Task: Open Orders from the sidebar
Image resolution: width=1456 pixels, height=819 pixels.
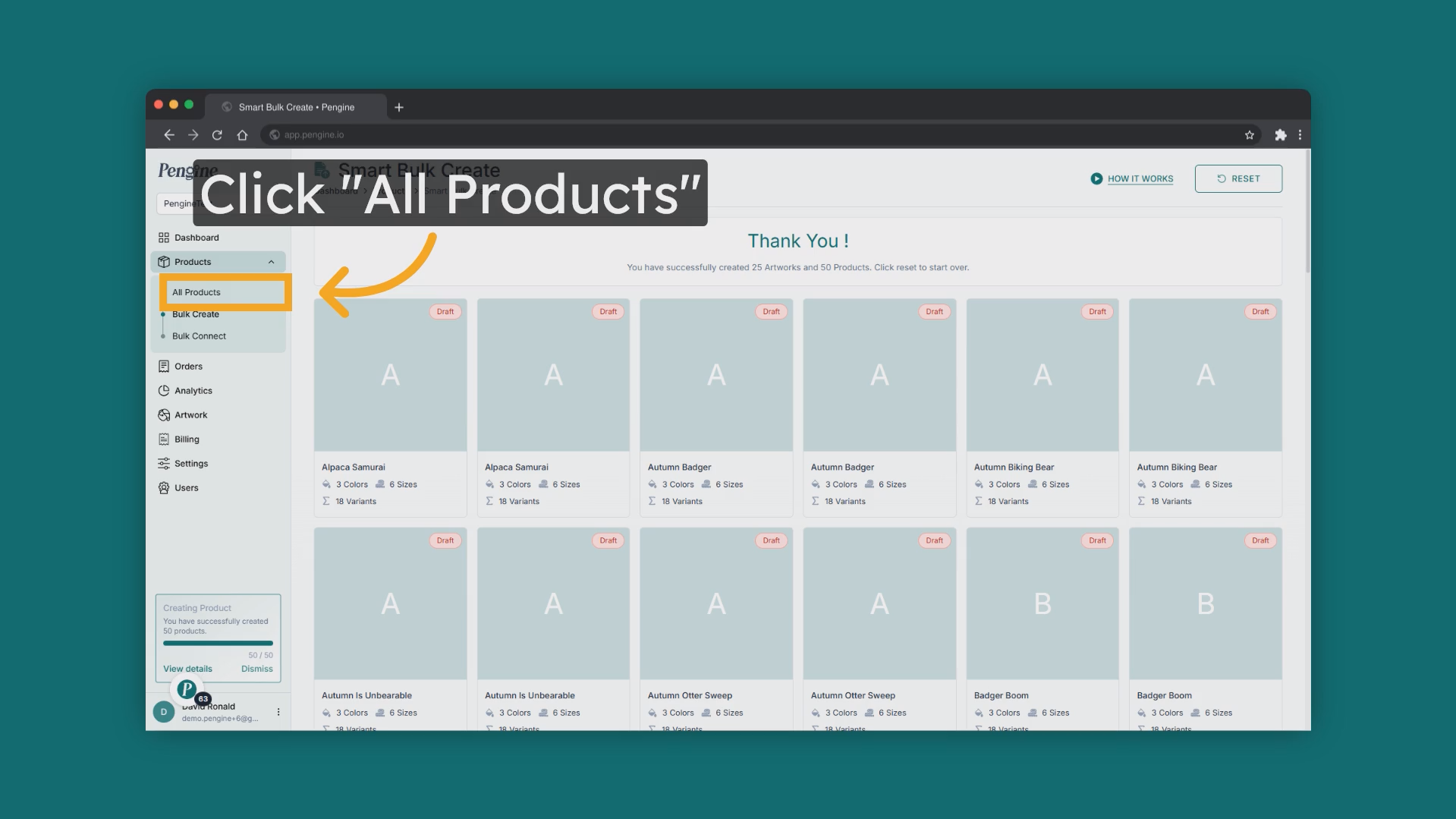Action: point(188,367)
